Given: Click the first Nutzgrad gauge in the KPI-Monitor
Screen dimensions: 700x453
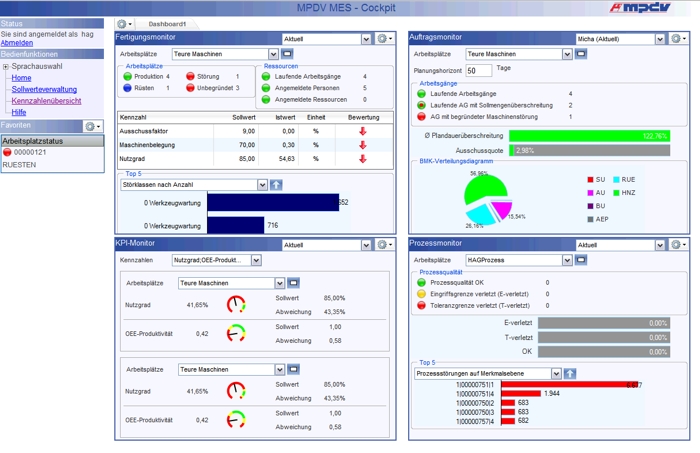Looking at the screenshot, I should pyautogui.click(x=236, y=304).
